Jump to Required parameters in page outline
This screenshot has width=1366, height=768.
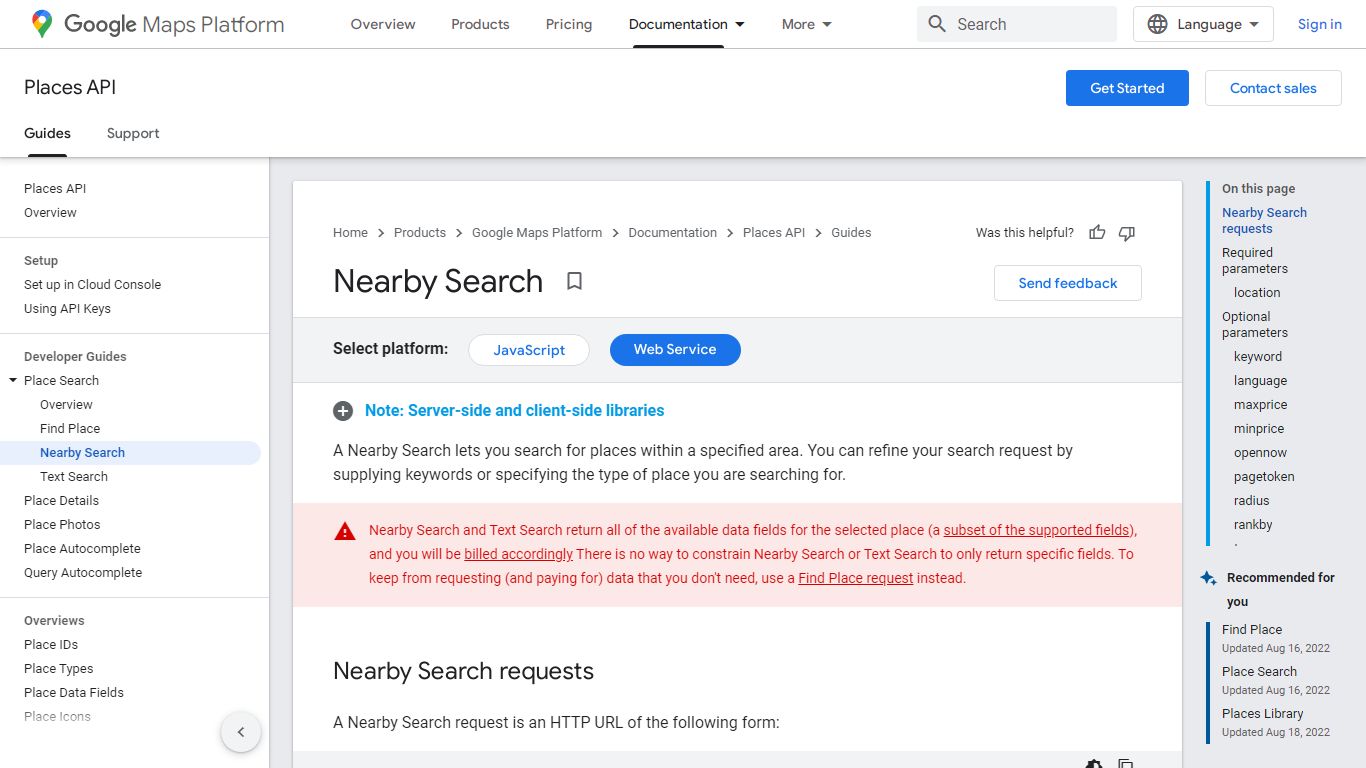click(x=1255, y=260)
